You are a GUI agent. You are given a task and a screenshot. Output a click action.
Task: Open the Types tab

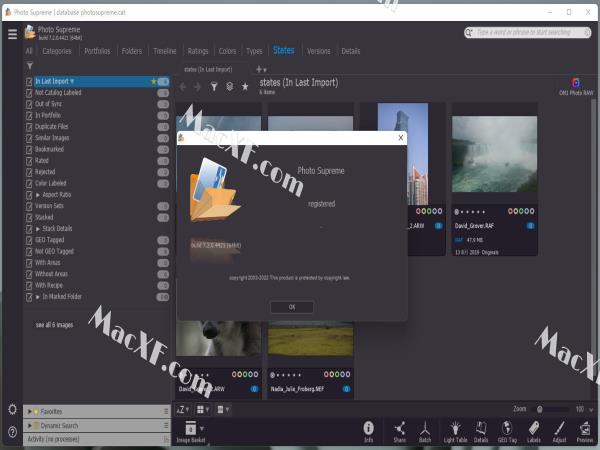[x=254, y=51]
